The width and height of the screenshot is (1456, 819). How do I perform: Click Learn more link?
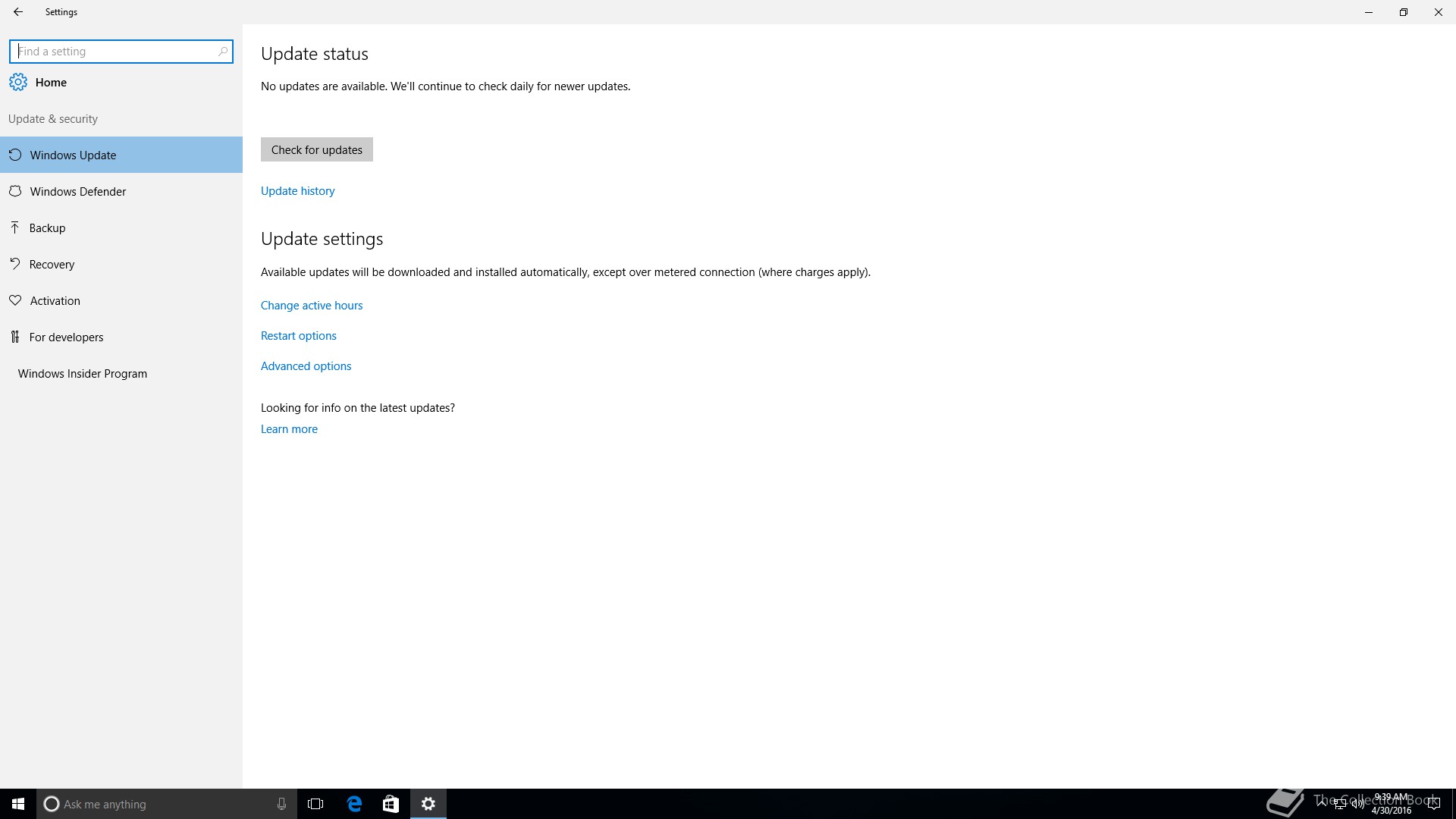[289, 429]
